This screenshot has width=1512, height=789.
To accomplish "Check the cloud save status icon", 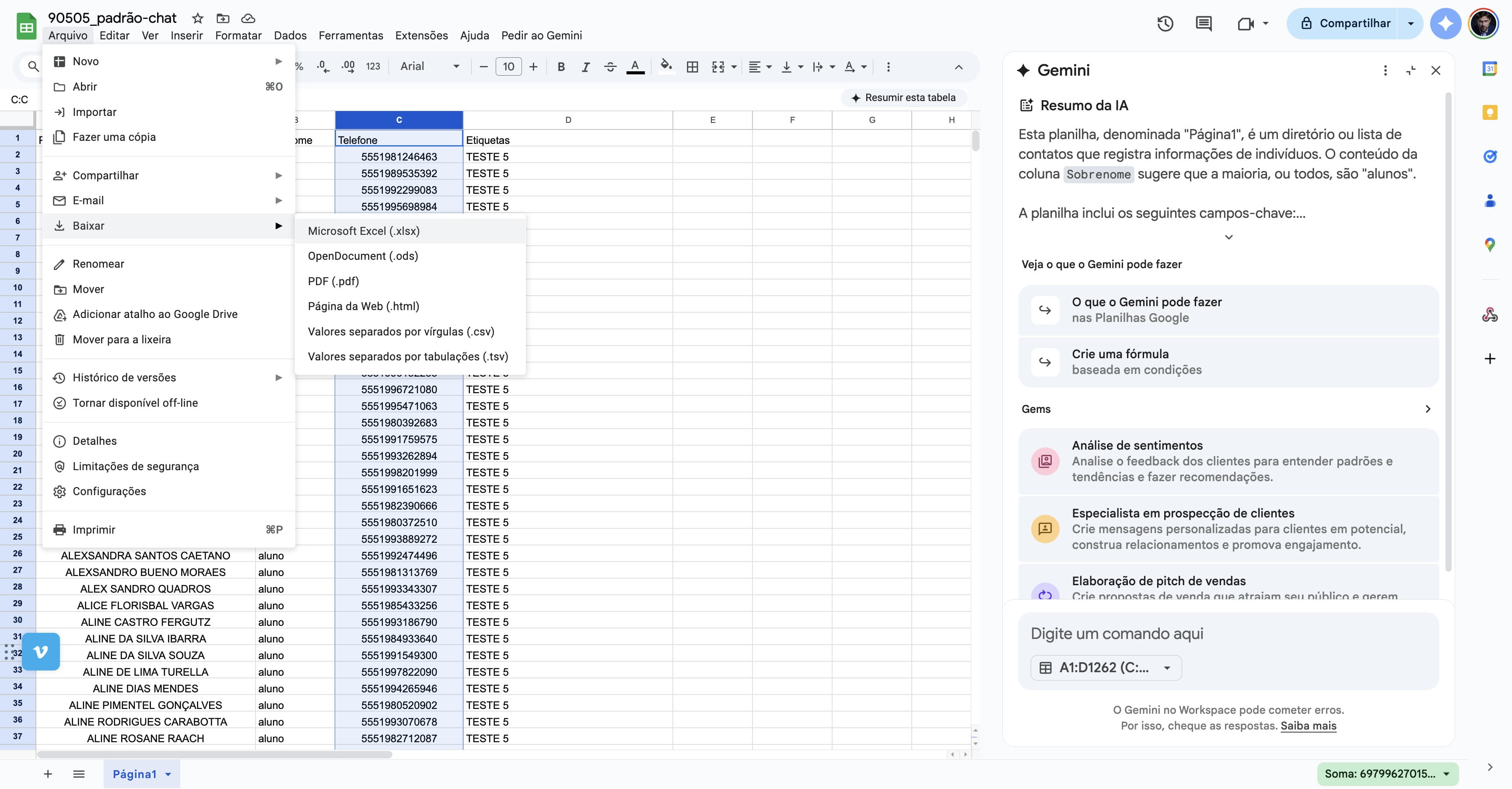I will (x=248, y=18).
